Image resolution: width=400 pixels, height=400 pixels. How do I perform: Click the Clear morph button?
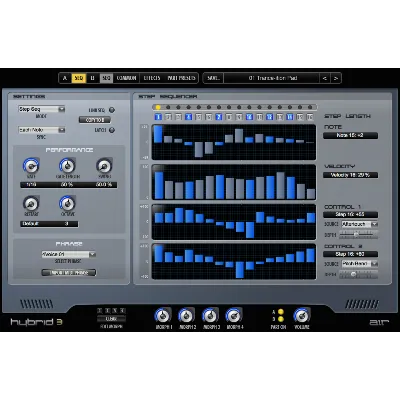[111, 319]
